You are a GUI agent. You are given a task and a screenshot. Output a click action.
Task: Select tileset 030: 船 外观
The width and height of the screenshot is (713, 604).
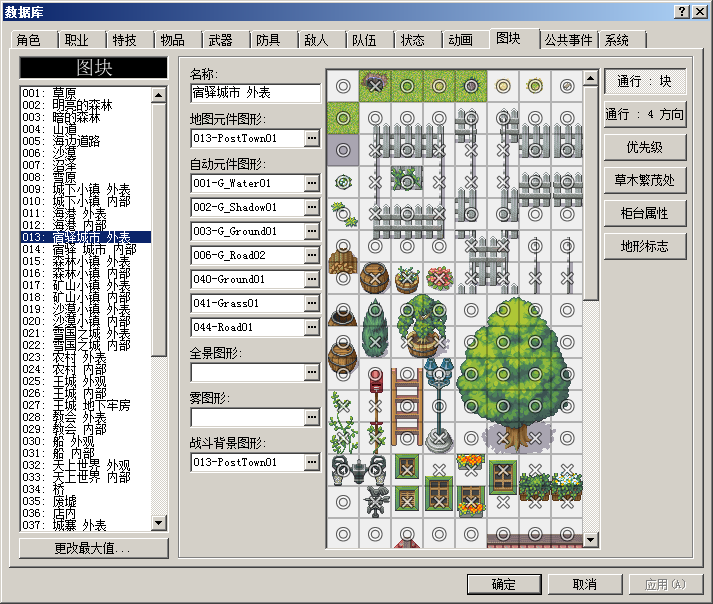point(86,441)
